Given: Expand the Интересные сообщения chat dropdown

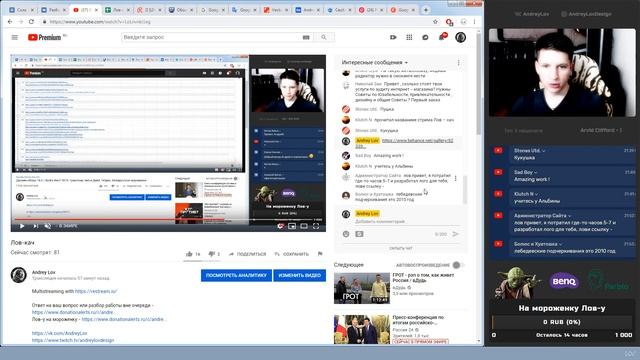Looking at the screenshot, I should pos(375,62).
